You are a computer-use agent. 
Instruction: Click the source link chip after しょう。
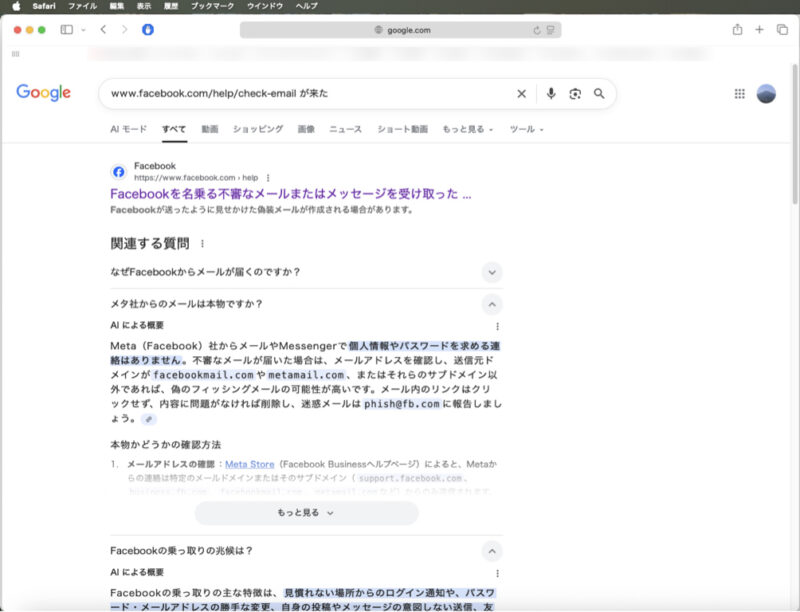[148, 419]
